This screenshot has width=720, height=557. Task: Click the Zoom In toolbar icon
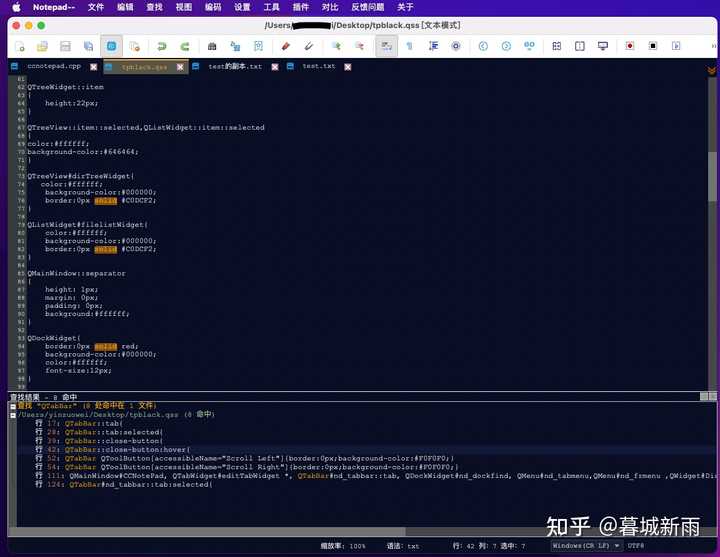point(336,46)
